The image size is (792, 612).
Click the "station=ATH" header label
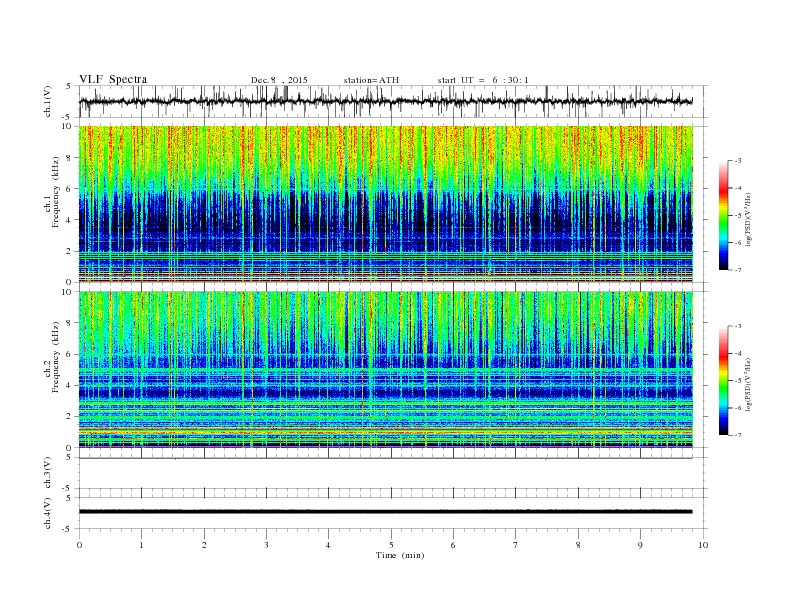[x=371, y=80]
